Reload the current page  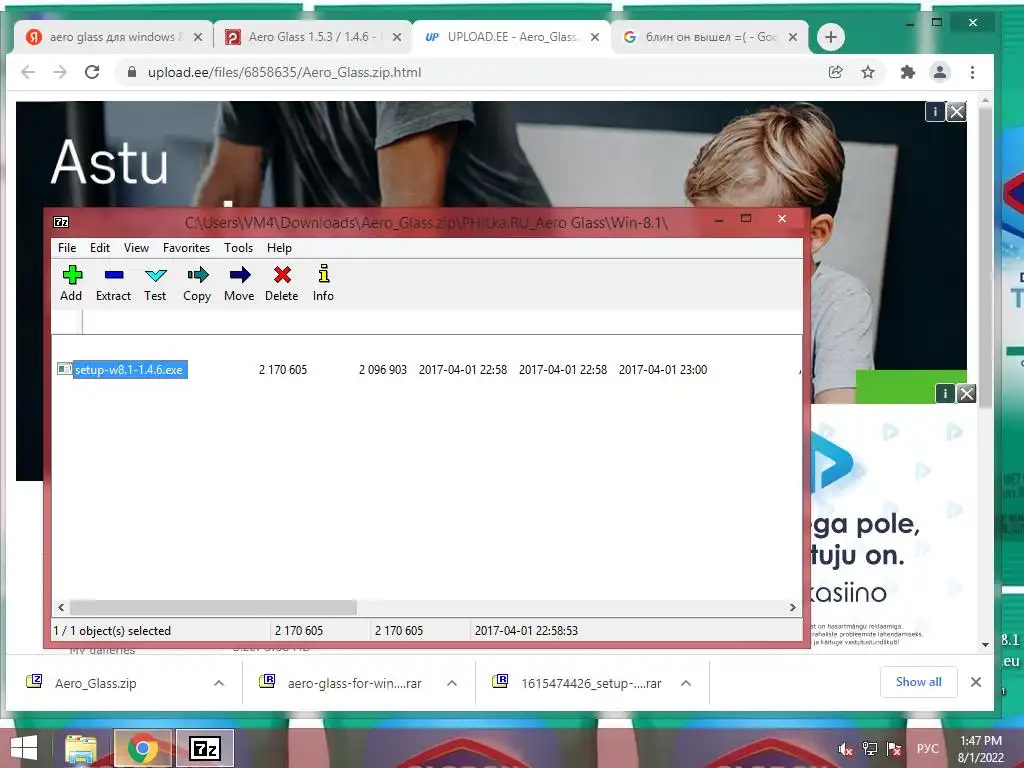[x=92, y=72]
